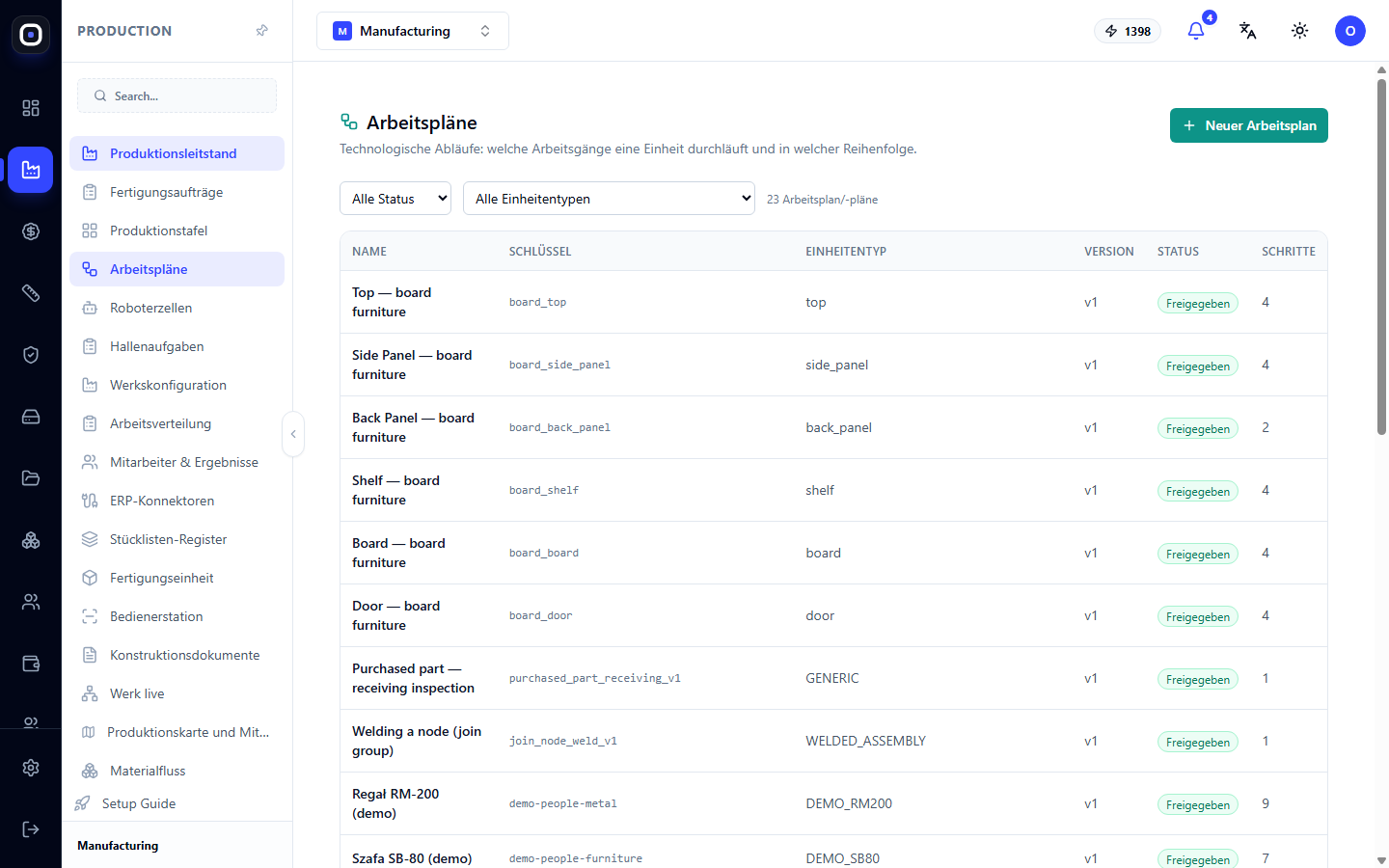
Task: Open Fertigungsaufträge in the sidebar
Action: coord(177,192)
